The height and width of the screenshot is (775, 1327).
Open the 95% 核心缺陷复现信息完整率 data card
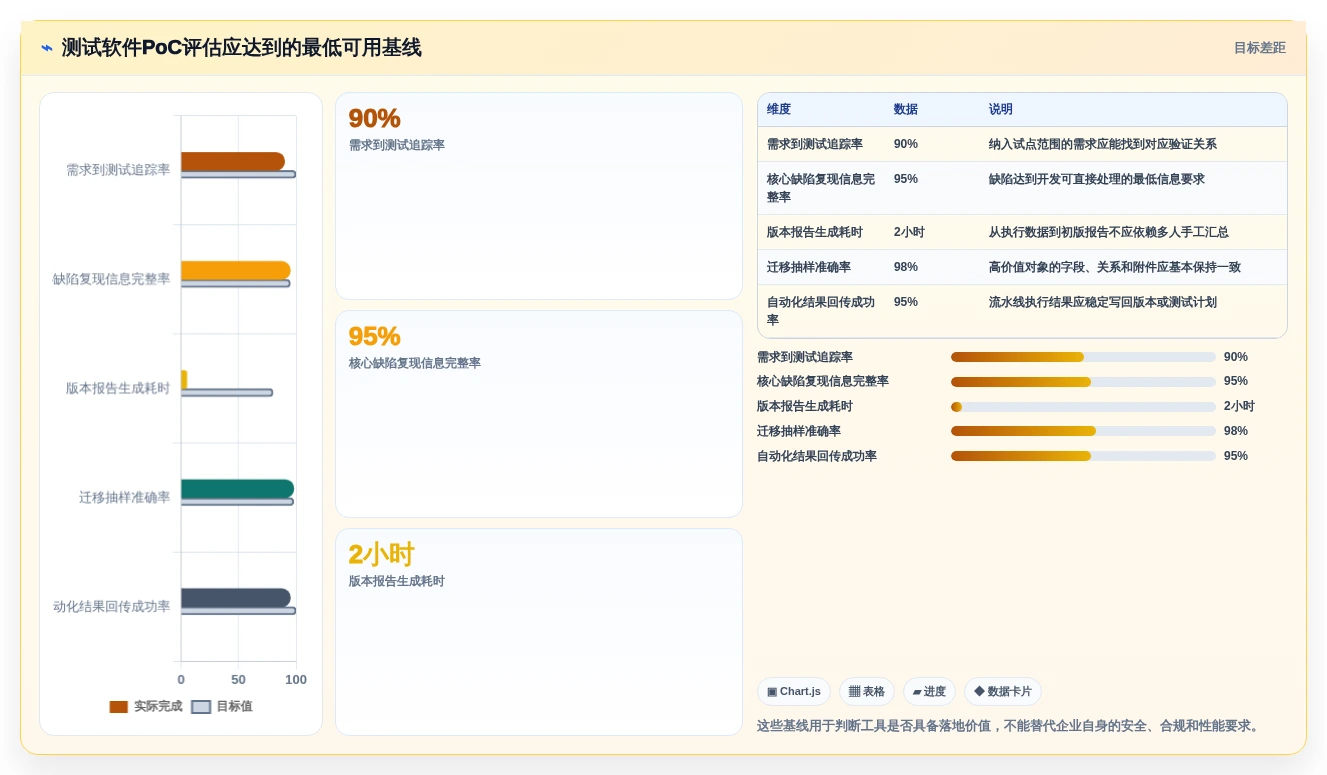point(539,414)
